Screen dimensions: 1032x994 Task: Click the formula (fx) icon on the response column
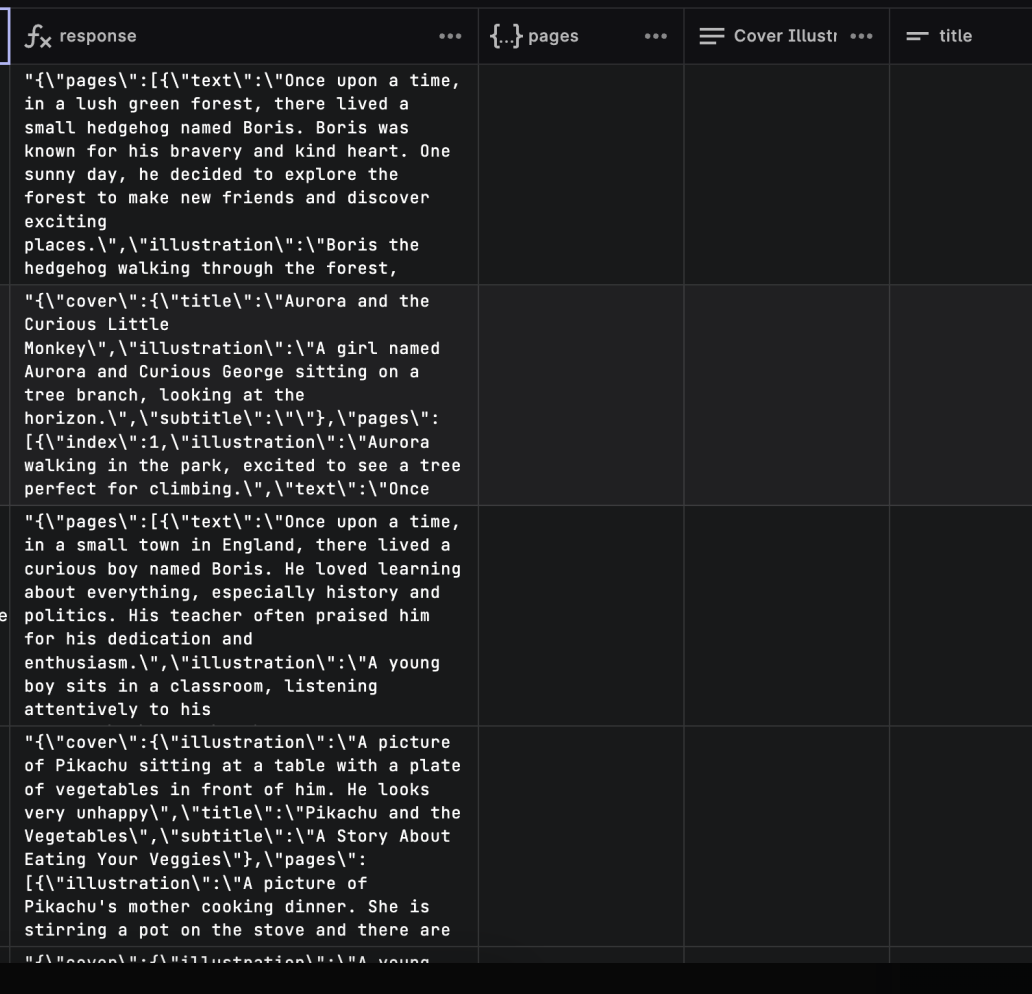tap(39, 36)
